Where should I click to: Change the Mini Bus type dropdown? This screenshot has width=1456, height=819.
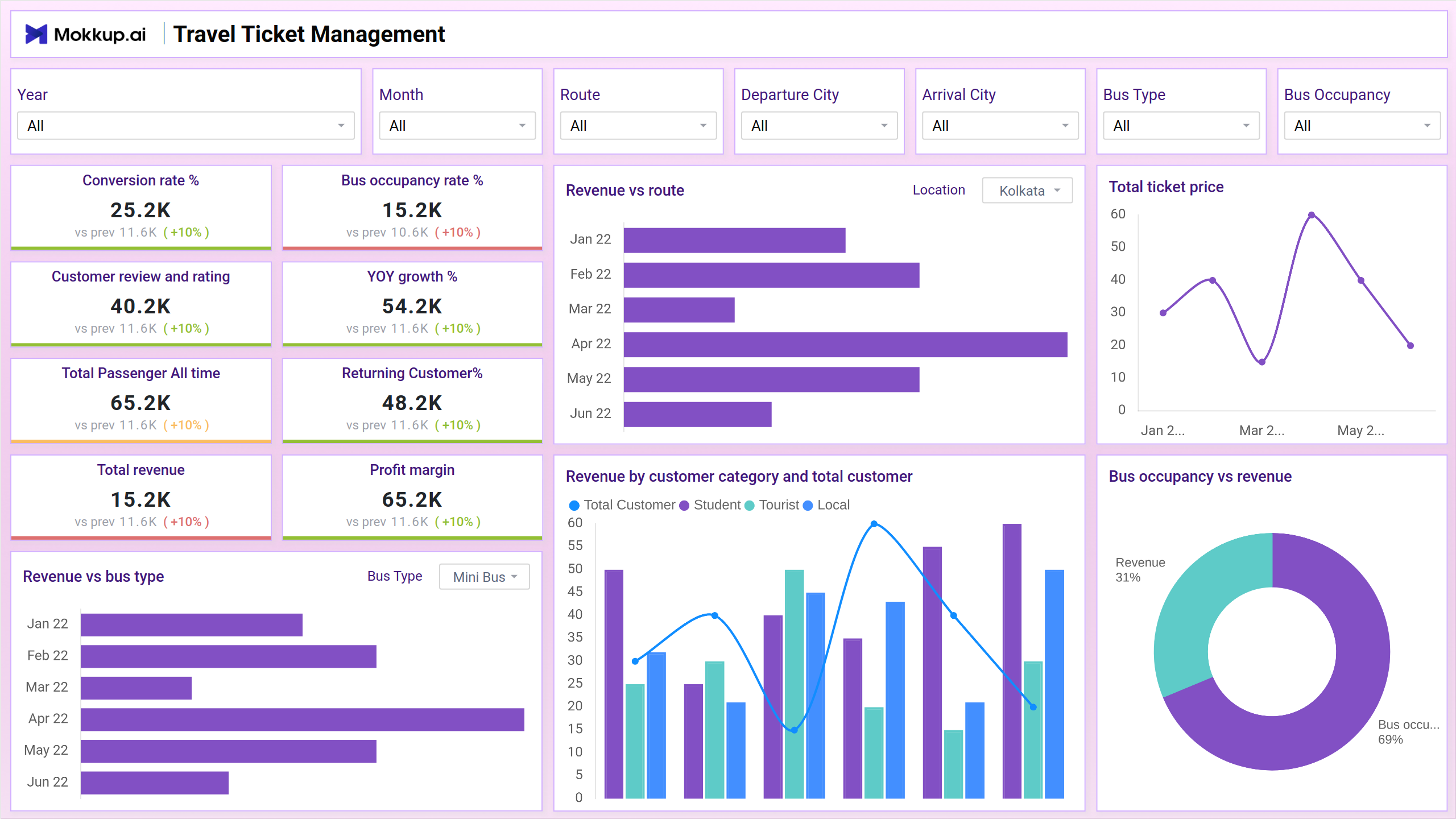coord(484,577)
